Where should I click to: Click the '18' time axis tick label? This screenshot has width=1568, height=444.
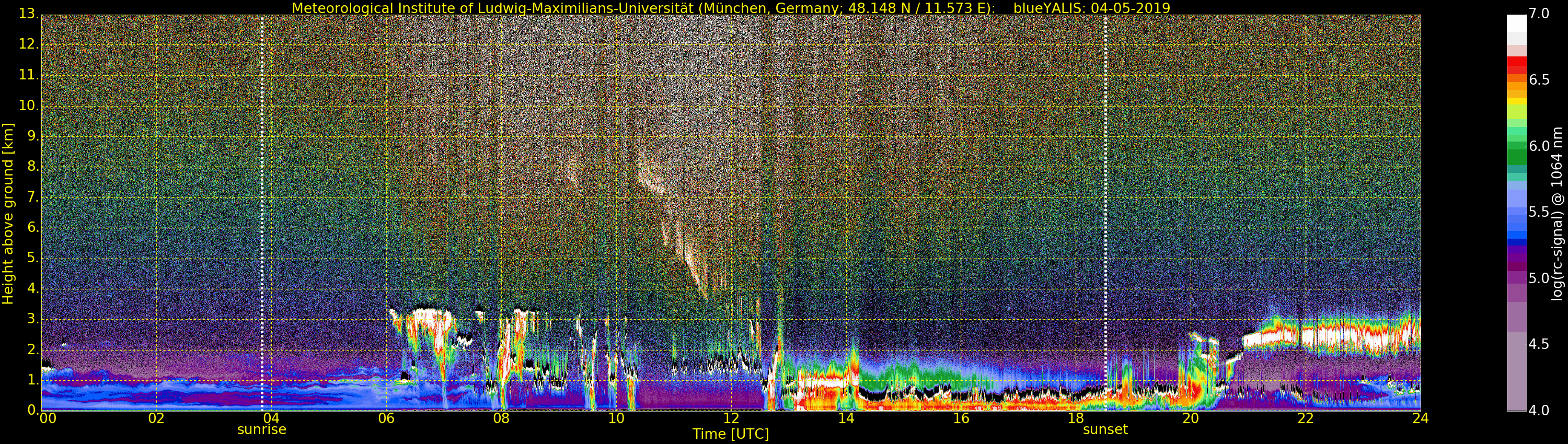(1076, 418)
